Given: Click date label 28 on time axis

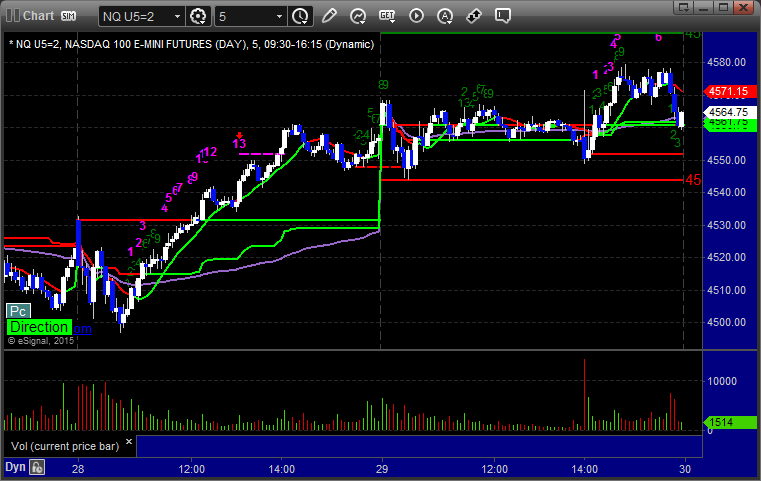Looking at the screenshot, I should point(78,469).
